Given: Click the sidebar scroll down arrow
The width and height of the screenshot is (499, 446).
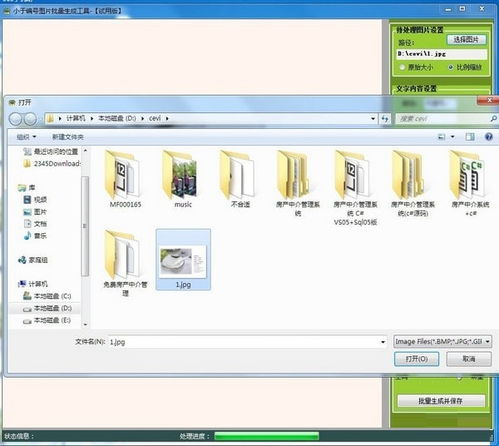Looking at the screenshot, I should pyautogui.click(x=85, y=324).
